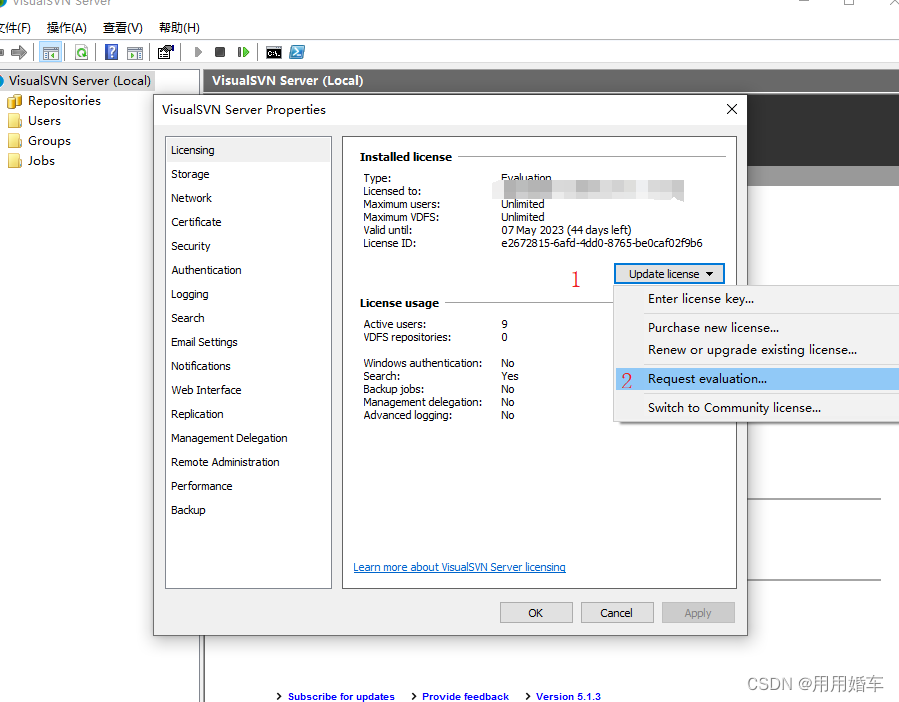Image resolution: width=899 pixels, height=702 pixels.
Task: Open Help via the question mark icon
Action: (112, 53)
